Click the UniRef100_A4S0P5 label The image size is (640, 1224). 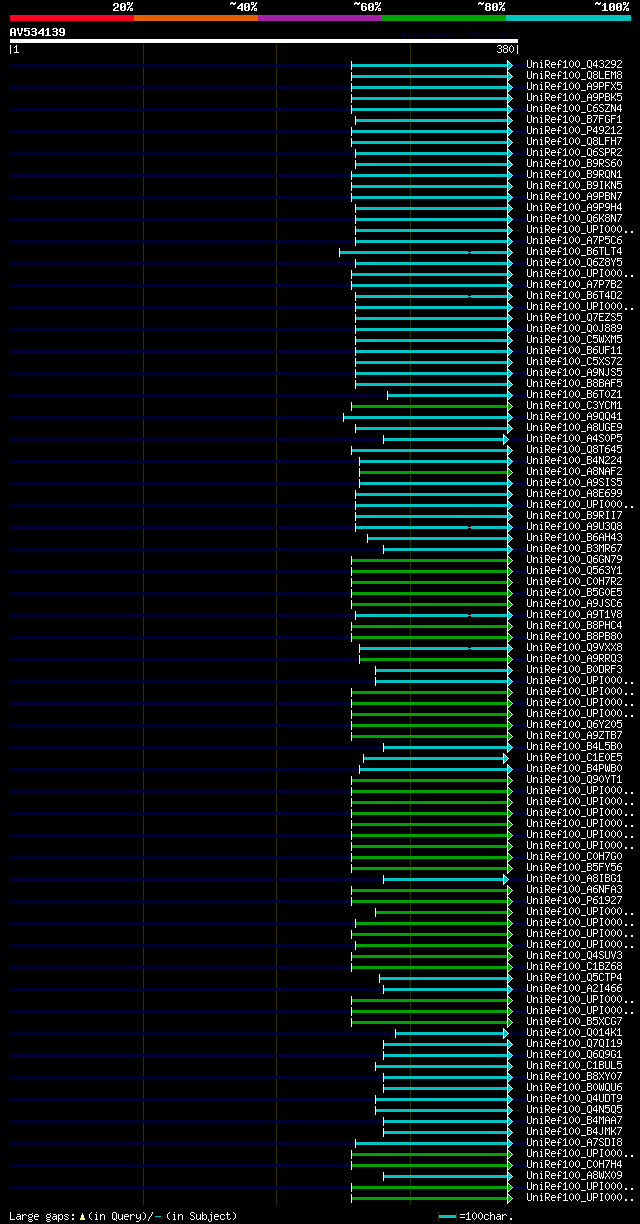574,438
